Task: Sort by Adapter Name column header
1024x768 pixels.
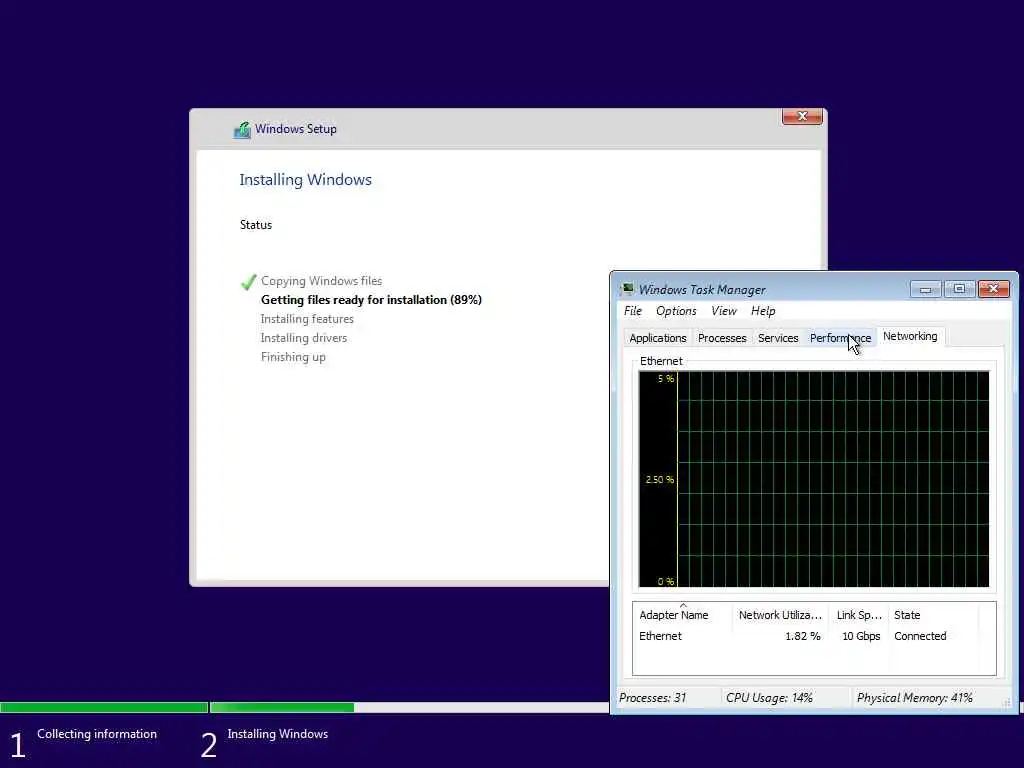Action: click(x=682, y=615)
